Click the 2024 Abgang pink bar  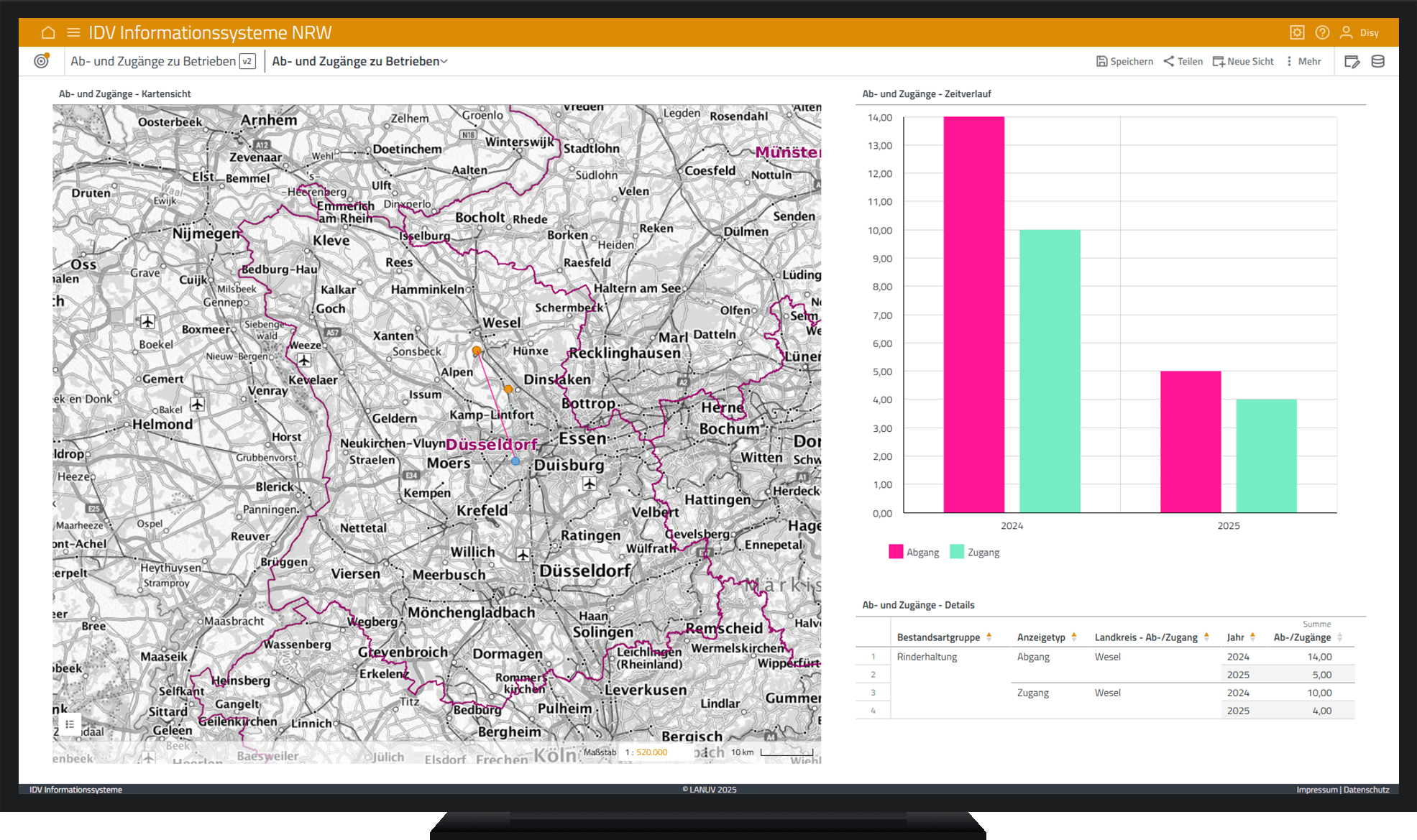[x=973, y=314]
